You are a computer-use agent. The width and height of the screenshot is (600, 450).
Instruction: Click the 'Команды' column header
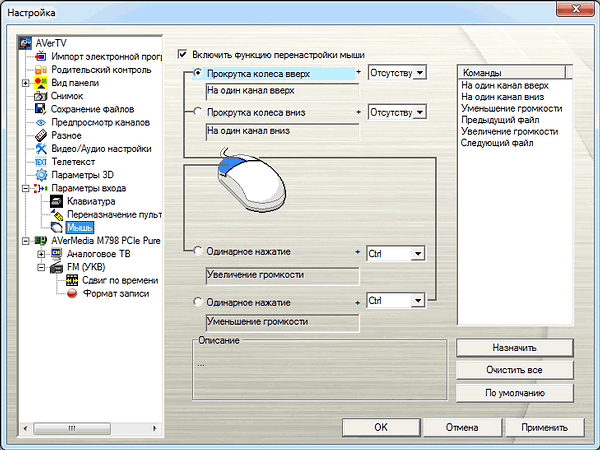click(x=512, y=72)
